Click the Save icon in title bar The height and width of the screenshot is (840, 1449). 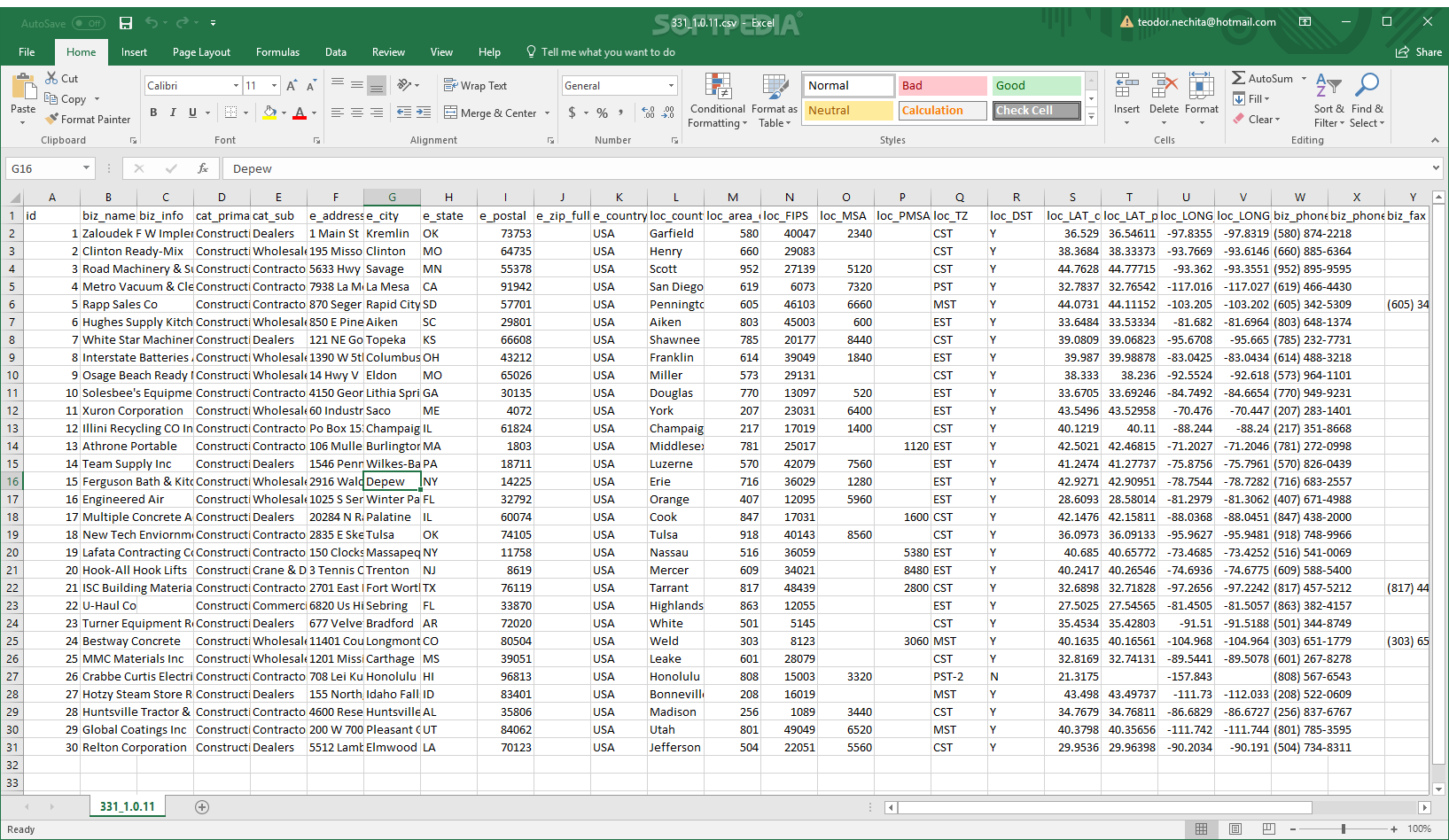coord(126,23)
